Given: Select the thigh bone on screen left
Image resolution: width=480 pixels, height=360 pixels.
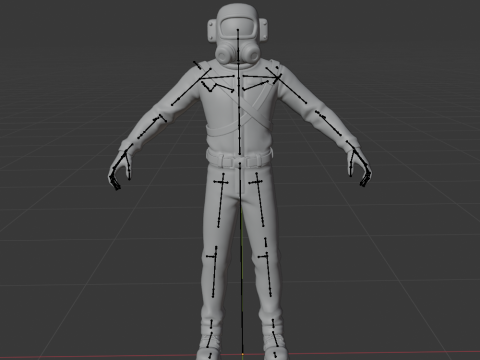Looking at the screenshot, I should [x=221, y=200].
